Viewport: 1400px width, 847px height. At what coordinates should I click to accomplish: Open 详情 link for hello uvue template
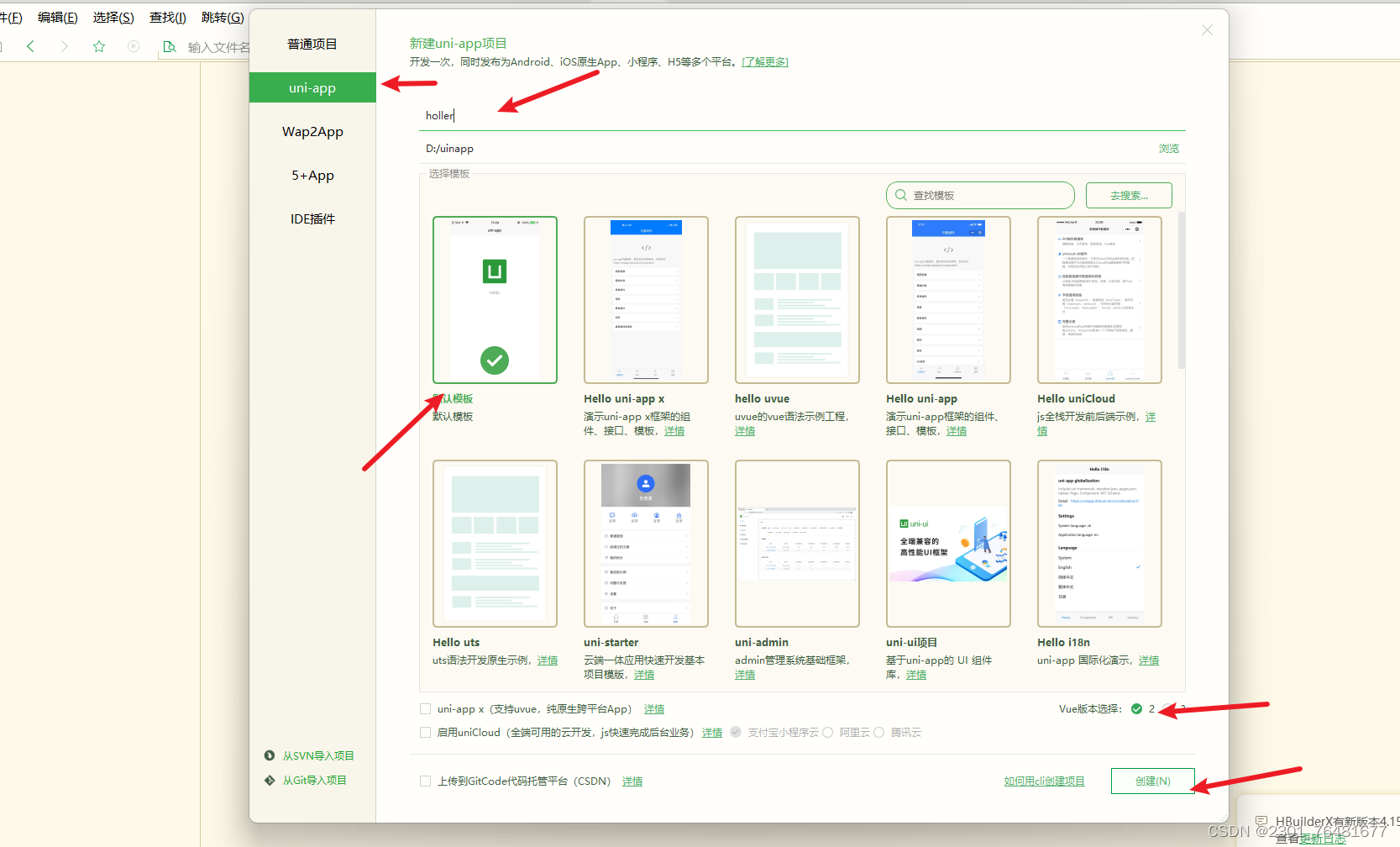(745, 431)
